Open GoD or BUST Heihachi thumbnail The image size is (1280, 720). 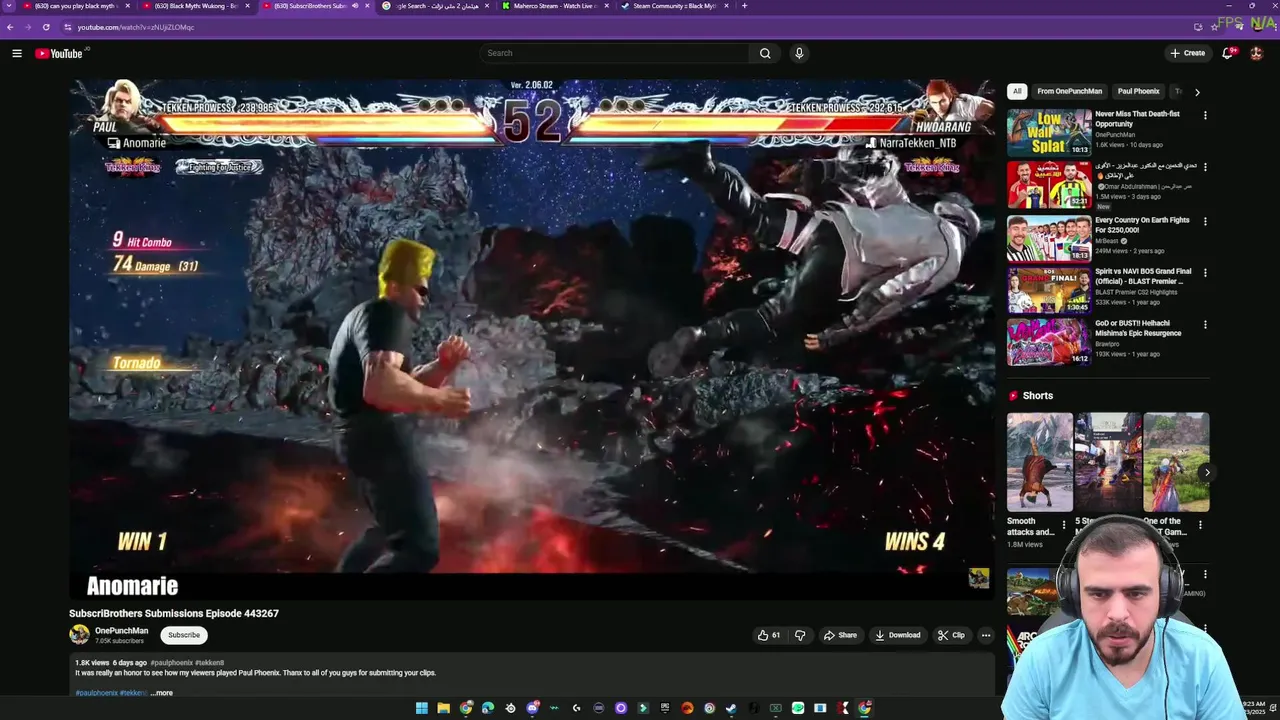pos(1049,343)
